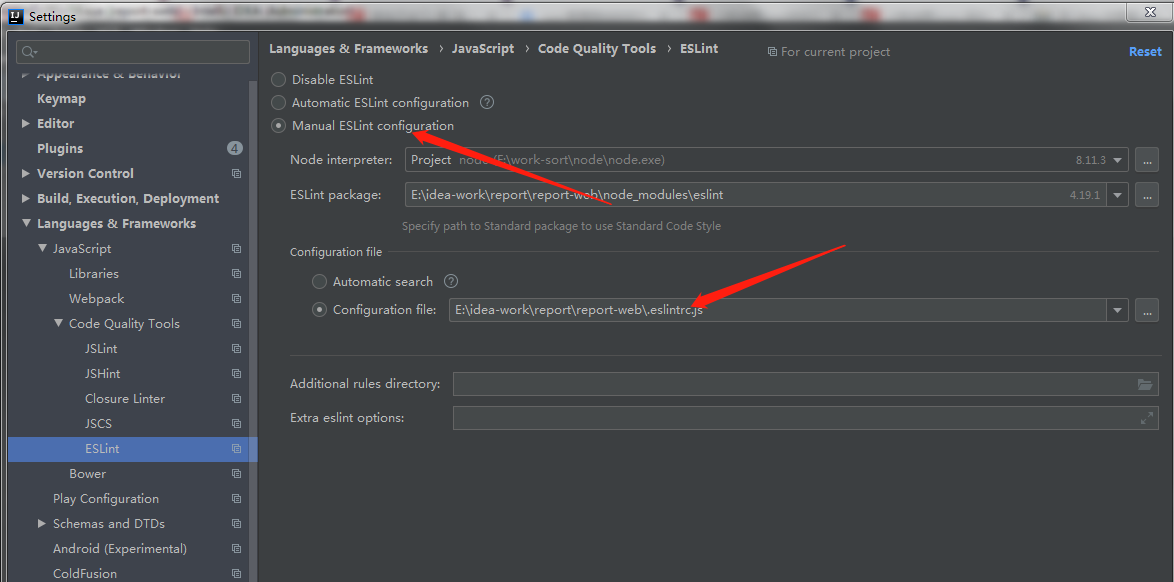1174x582 pixels.
Task: Click the Reset link
Action: click(1144, 51)
